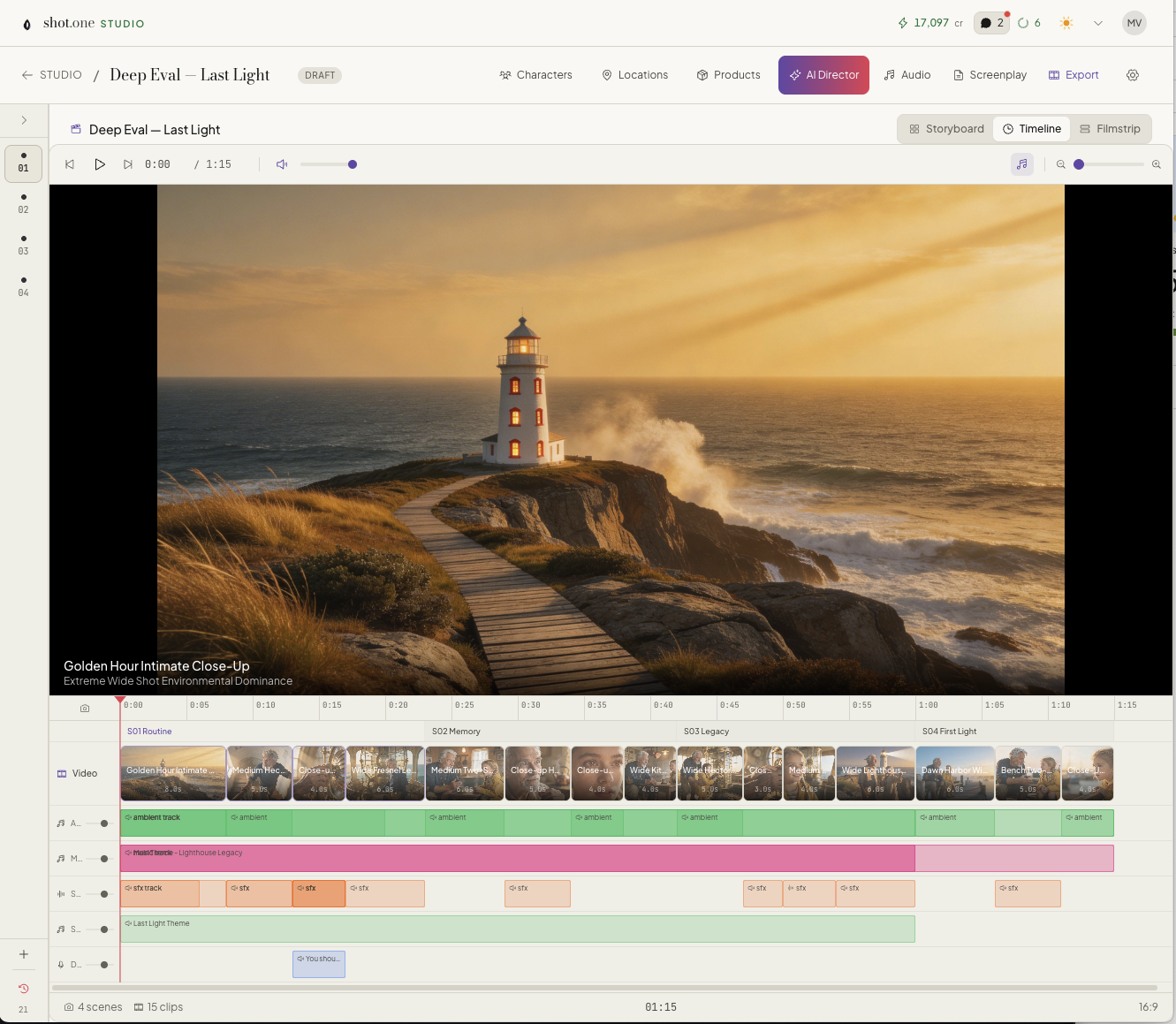Open the dropdown chevron beside user avatar
The width and height of the screenshot is (1176, 1024).
point(1098,23)
